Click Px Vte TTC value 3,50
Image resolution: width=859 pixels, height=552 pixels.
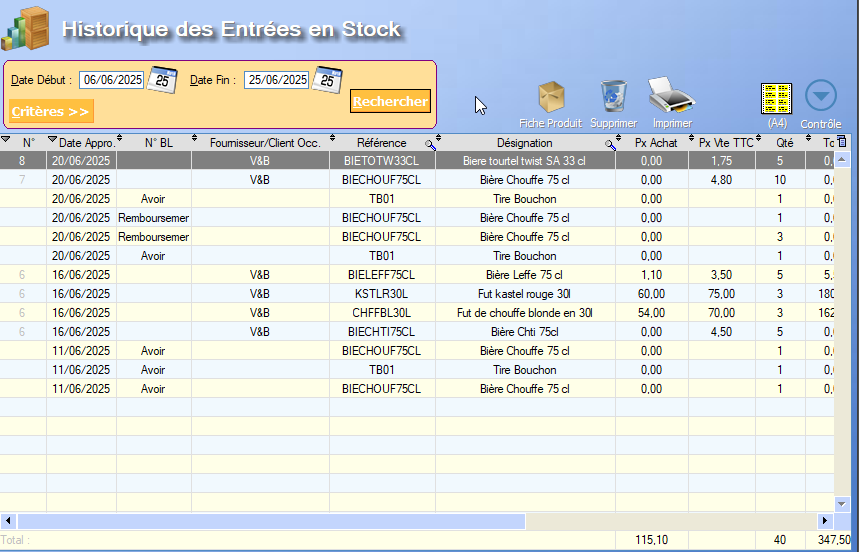pyautogui.click(x=721, y=275)
